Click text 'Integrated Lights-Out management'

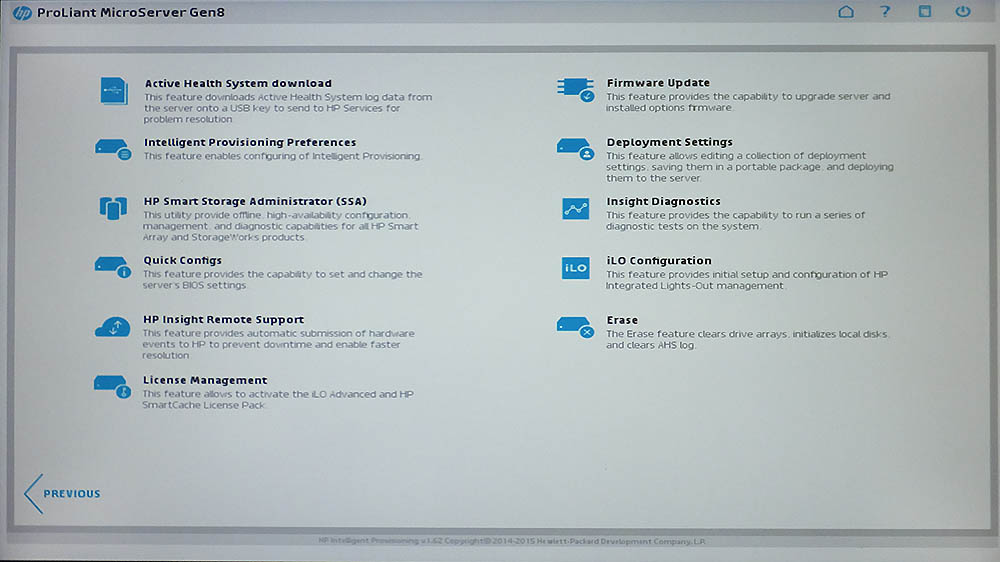[x=695, y=286]
